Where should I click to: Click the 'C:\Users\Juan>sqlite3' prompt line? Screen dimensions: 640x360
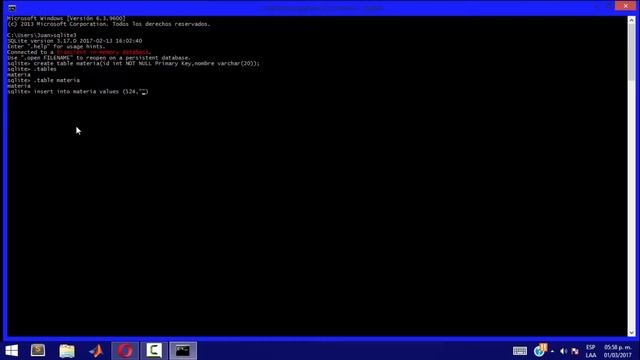42,36
